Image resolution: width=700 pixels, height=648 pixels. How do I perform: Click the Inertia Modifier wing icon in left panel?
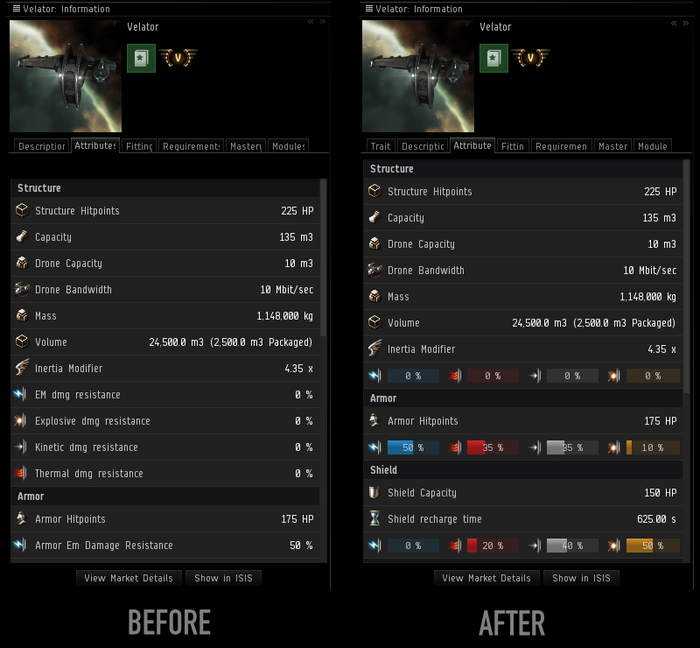(22, 368)
